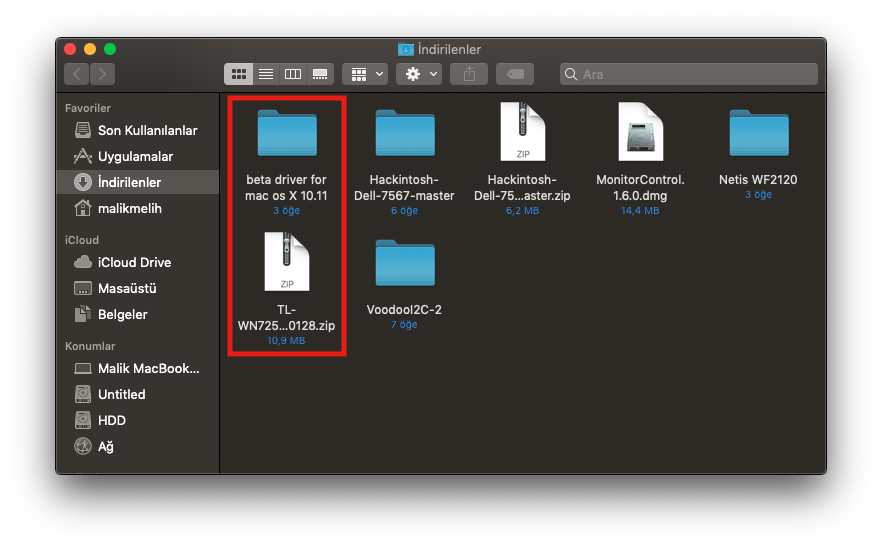Go back with the left arrow button

(77, 74)
